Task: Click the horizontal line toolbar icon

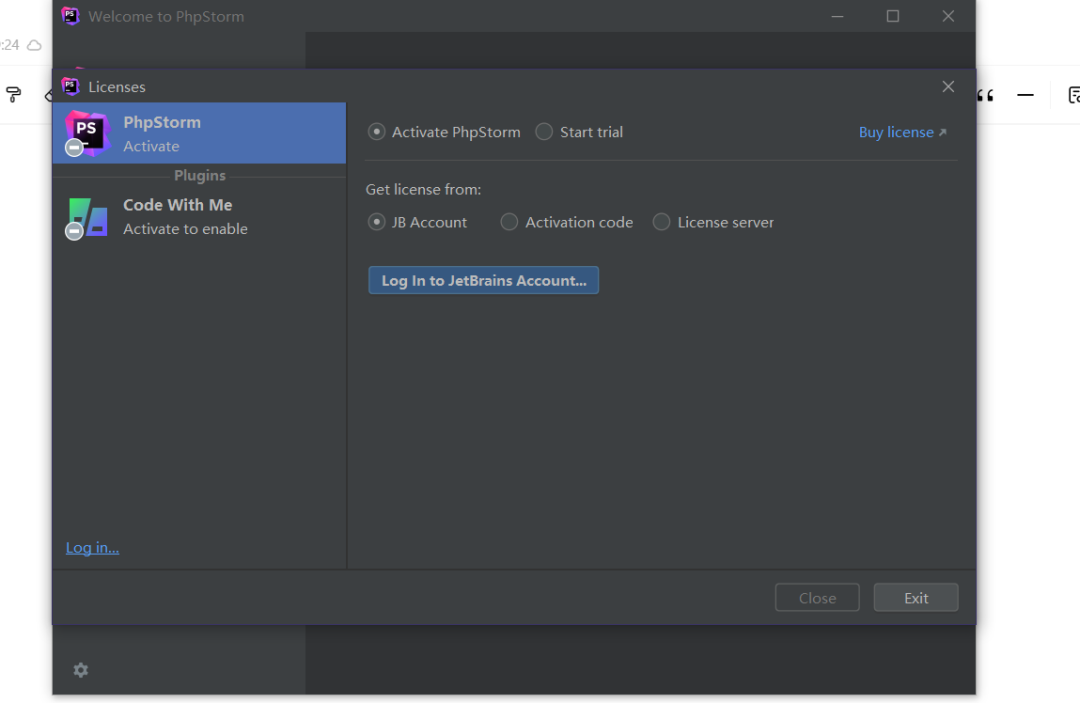Action: pyautogui.click(x=1025, y=95)
